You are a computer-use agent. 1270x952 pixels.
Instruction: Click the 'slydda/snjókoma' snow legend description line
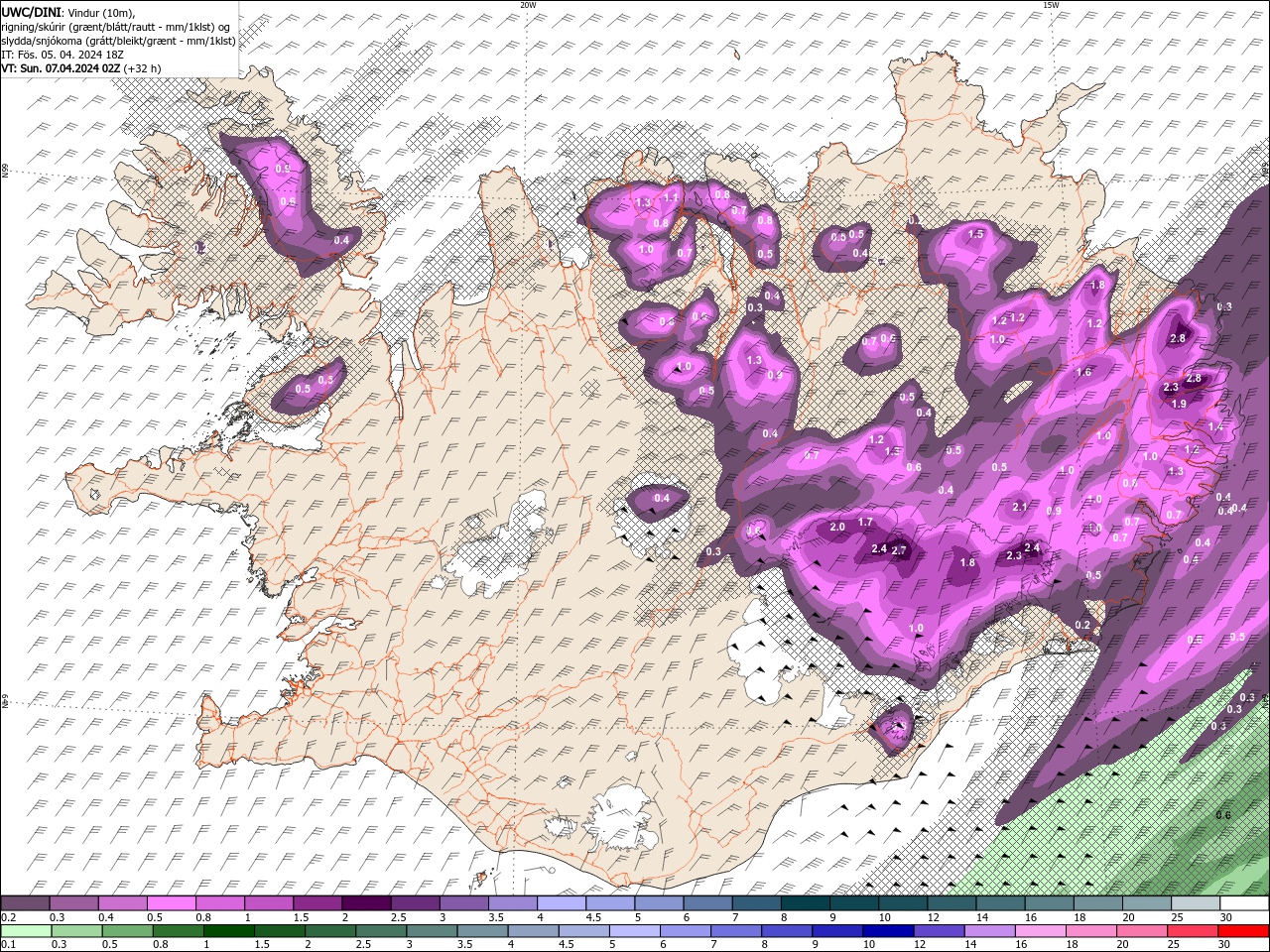pyautogui.click(x=118, y=40)
